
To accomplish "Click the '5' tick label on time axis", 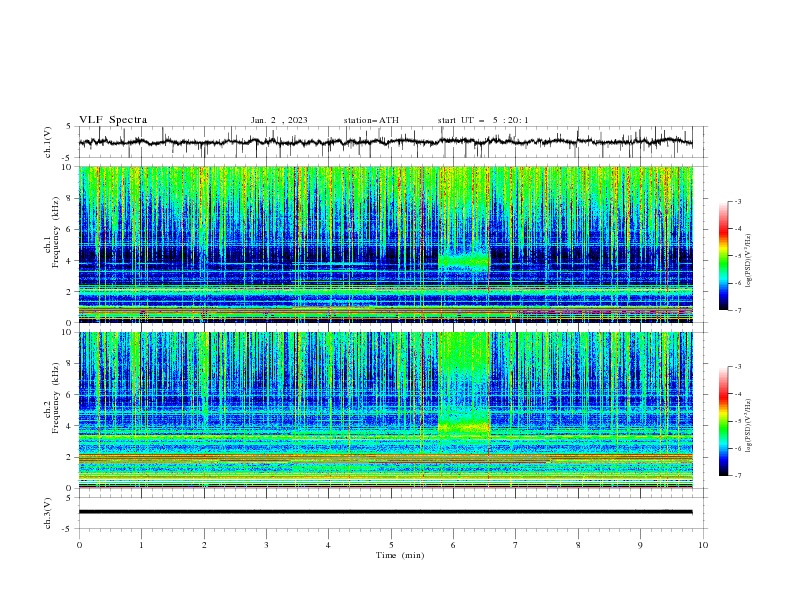I will coord(391,545).
